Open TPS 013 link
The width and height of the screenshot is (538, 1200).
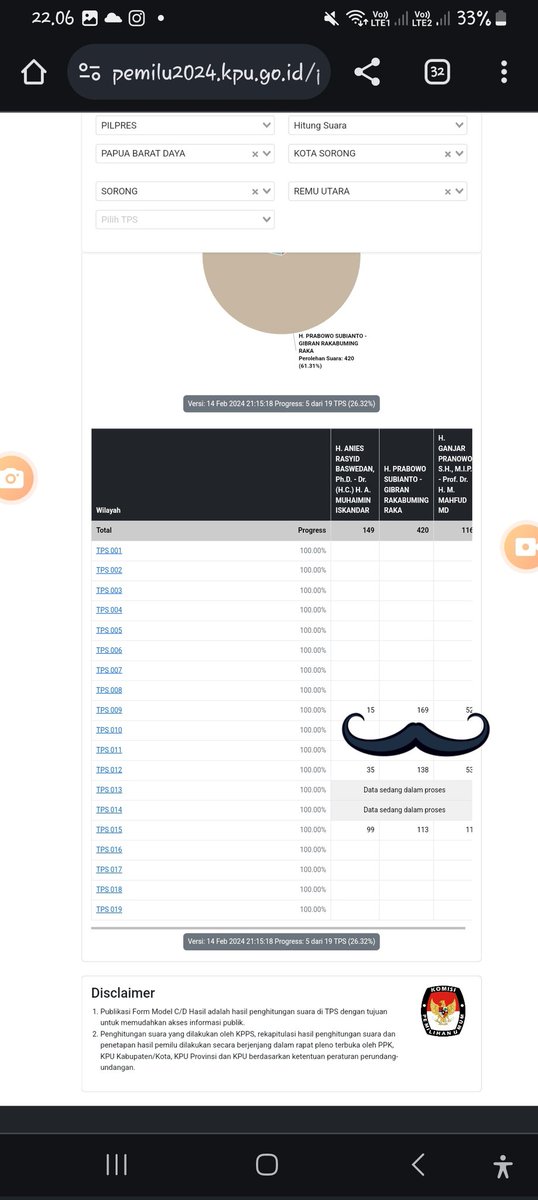pyautogui.click(x=109, y=790)
